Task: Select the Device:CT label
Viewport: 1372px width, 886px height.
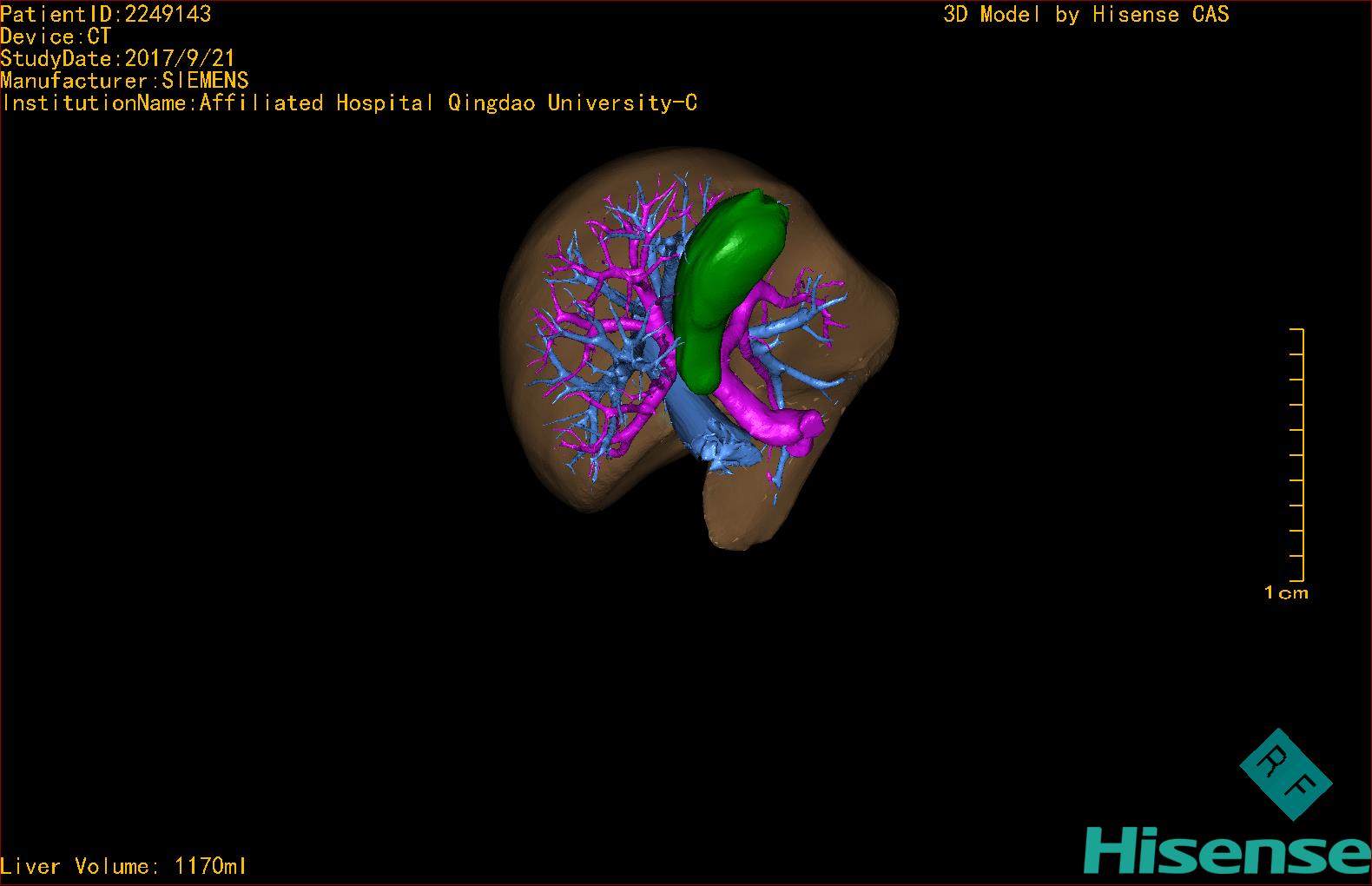Action: (x=56, y=36)
